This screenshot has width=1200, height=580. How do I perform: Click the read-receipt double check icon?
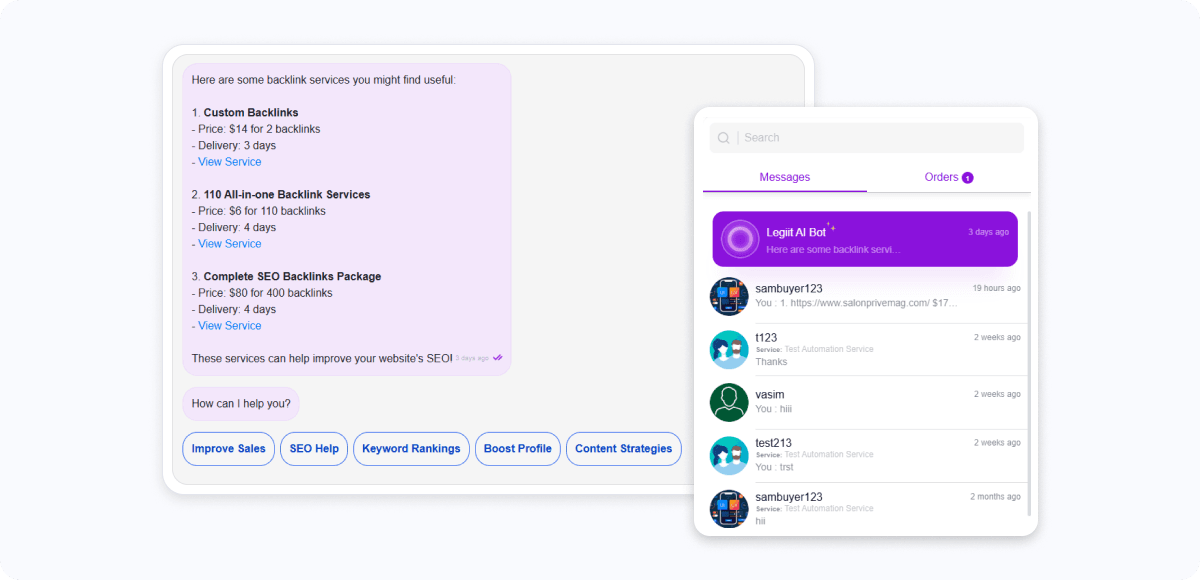[x=497, y=357]
